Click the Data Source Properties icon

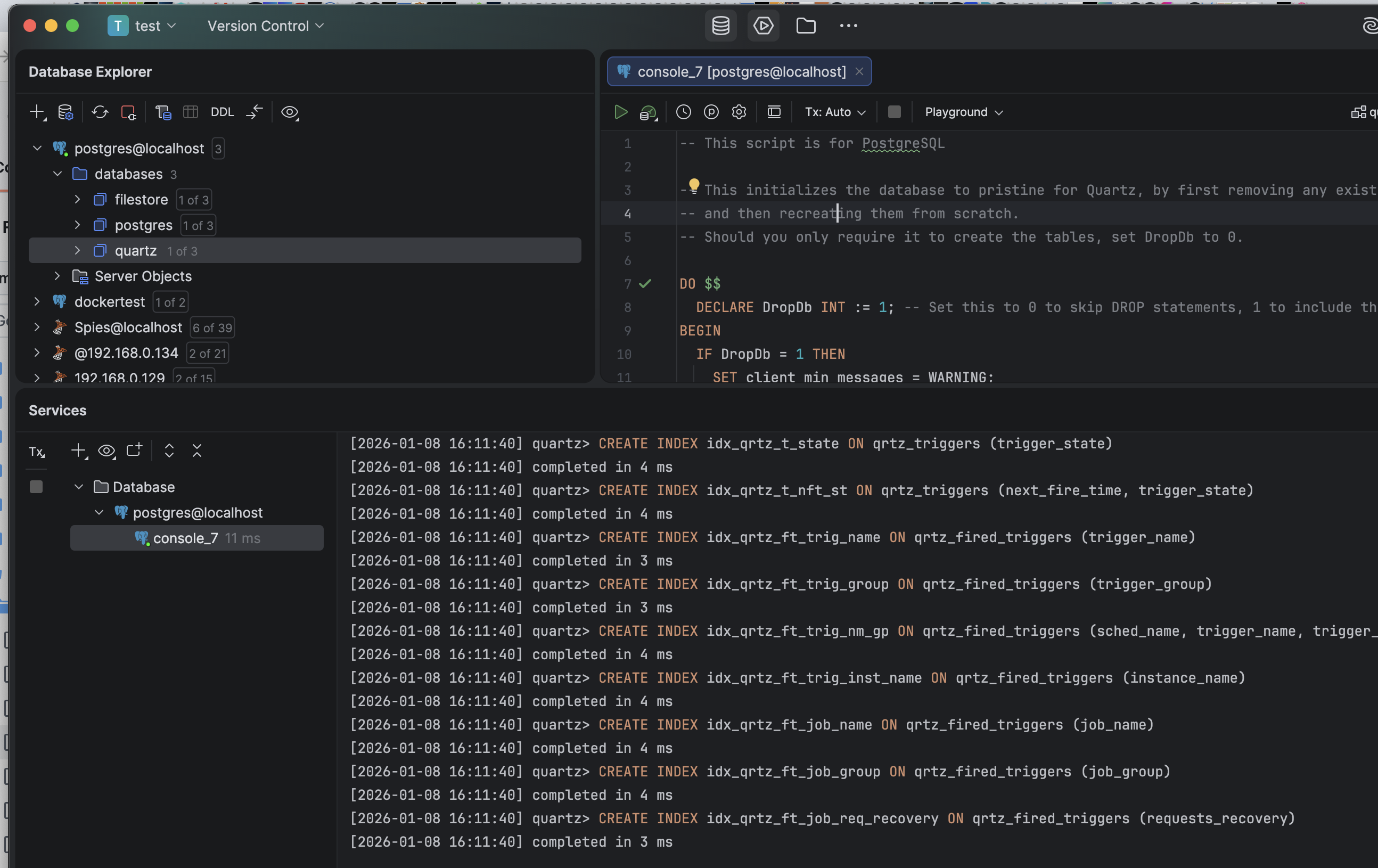[65, 112]
